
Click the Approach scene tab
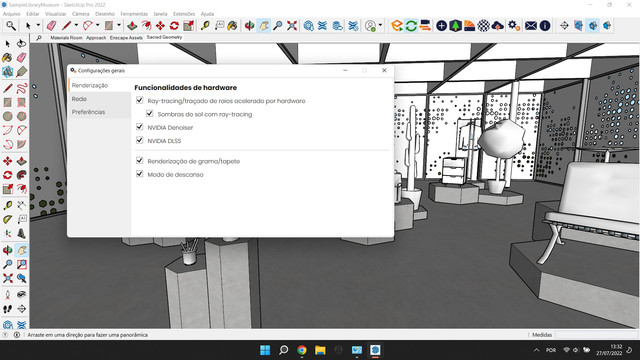[x=96, y=38]
